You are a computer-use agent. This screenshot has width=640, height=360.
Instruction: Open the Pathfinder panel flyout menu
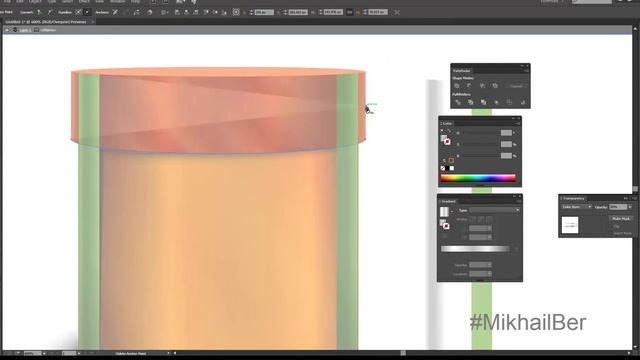[527, 71]
